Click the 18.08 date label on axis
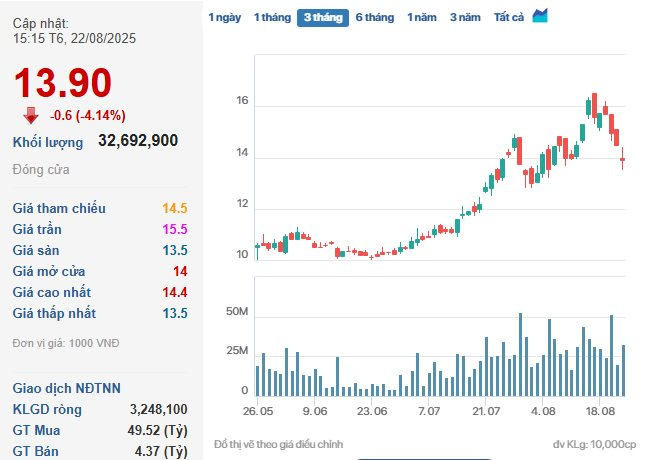Image resolution: width=660 pixels, height=460 pixels. tap(601, 411)
